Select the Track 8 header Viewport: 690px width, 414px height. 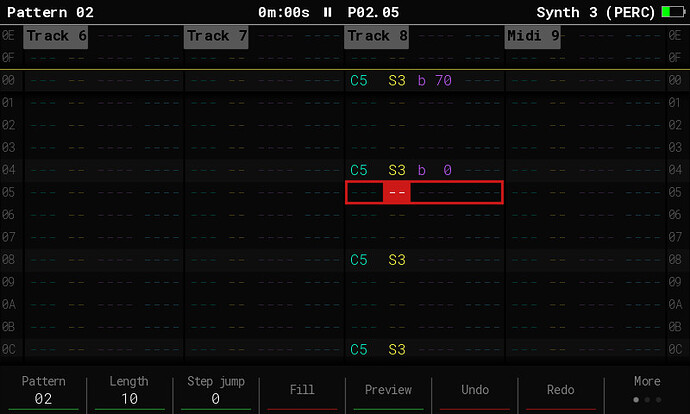(377, 36)
